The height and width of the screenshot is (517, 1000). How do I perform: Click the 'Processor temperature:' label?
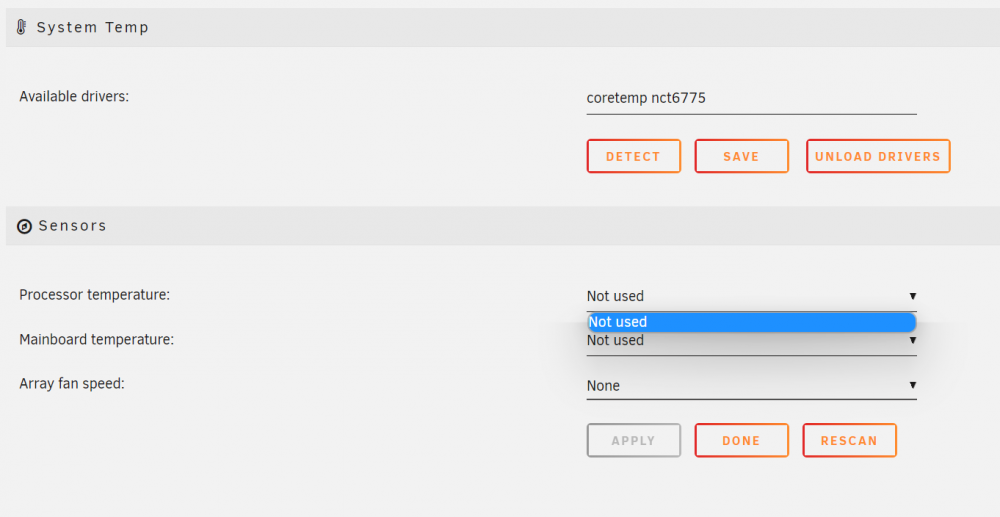(x=94, y=295)
